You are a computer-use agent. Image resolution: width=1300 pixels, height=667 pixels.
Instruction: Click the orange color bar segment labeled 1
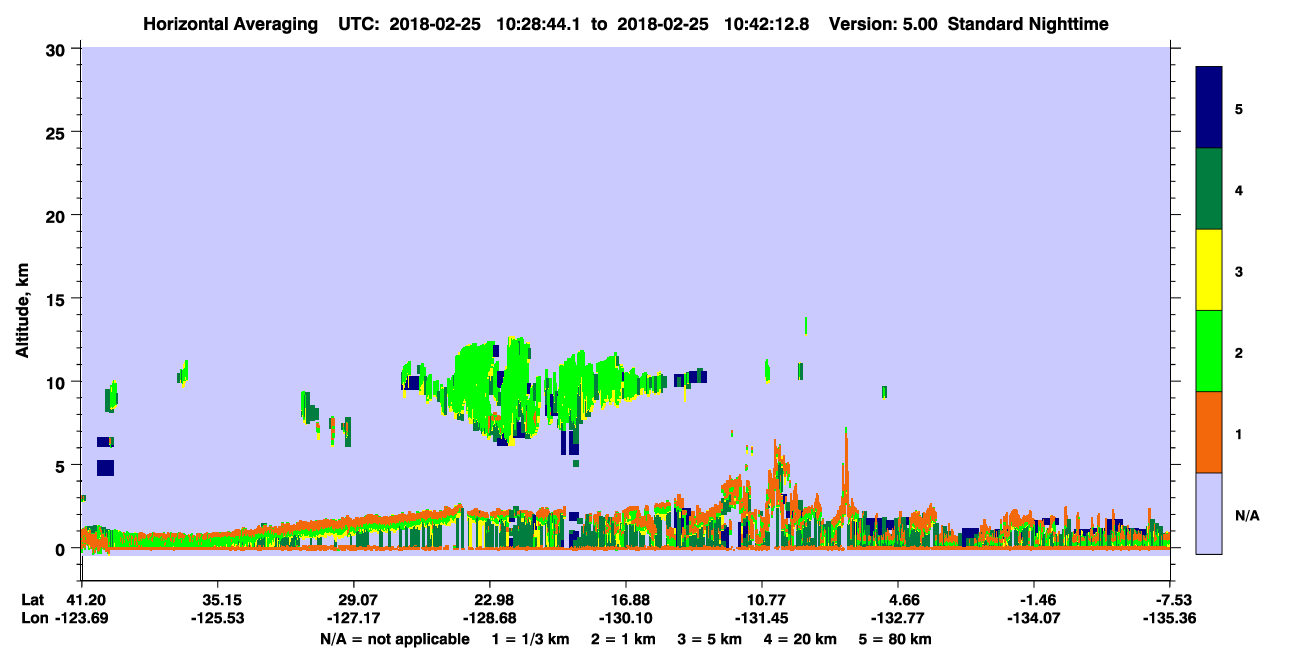point(1209,432)
